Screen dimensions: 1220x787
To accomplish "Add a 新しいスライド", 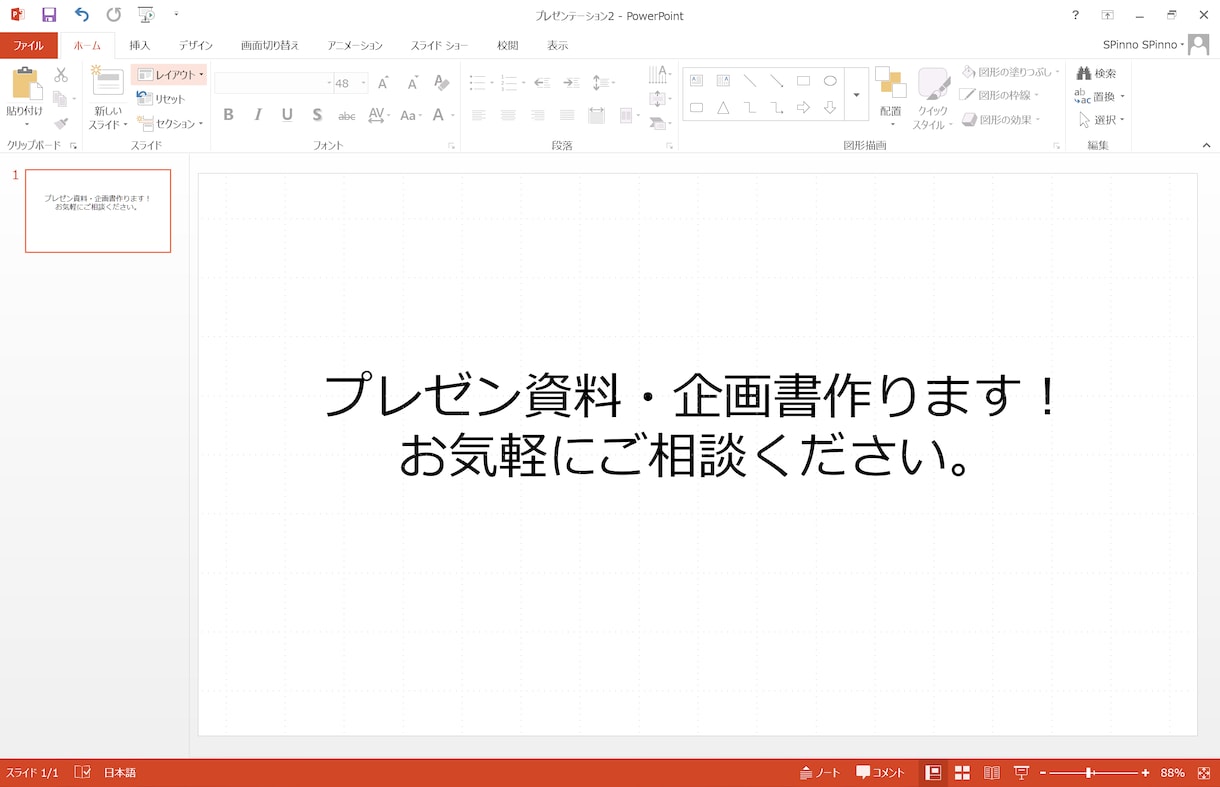I will [108, 98].
